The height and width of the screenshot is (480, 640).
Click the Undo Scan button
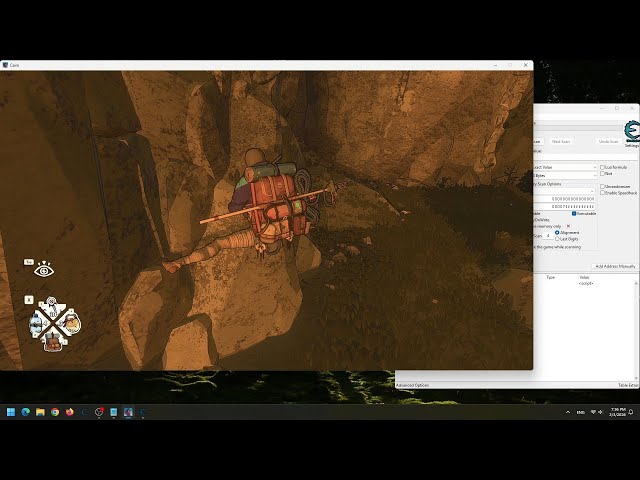click(x=608, y=142)
